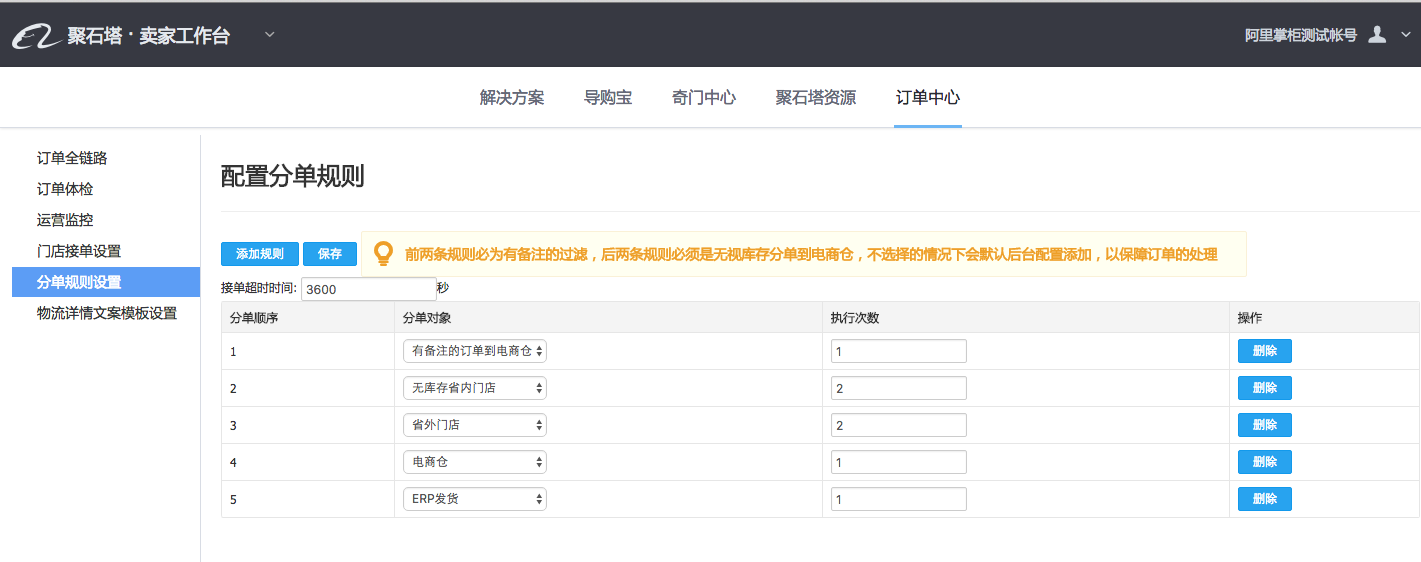Viewport: 1421px width, 562px height.
Task: Switch to the 解决方案 tab
Action: click(x=512, y=98)
